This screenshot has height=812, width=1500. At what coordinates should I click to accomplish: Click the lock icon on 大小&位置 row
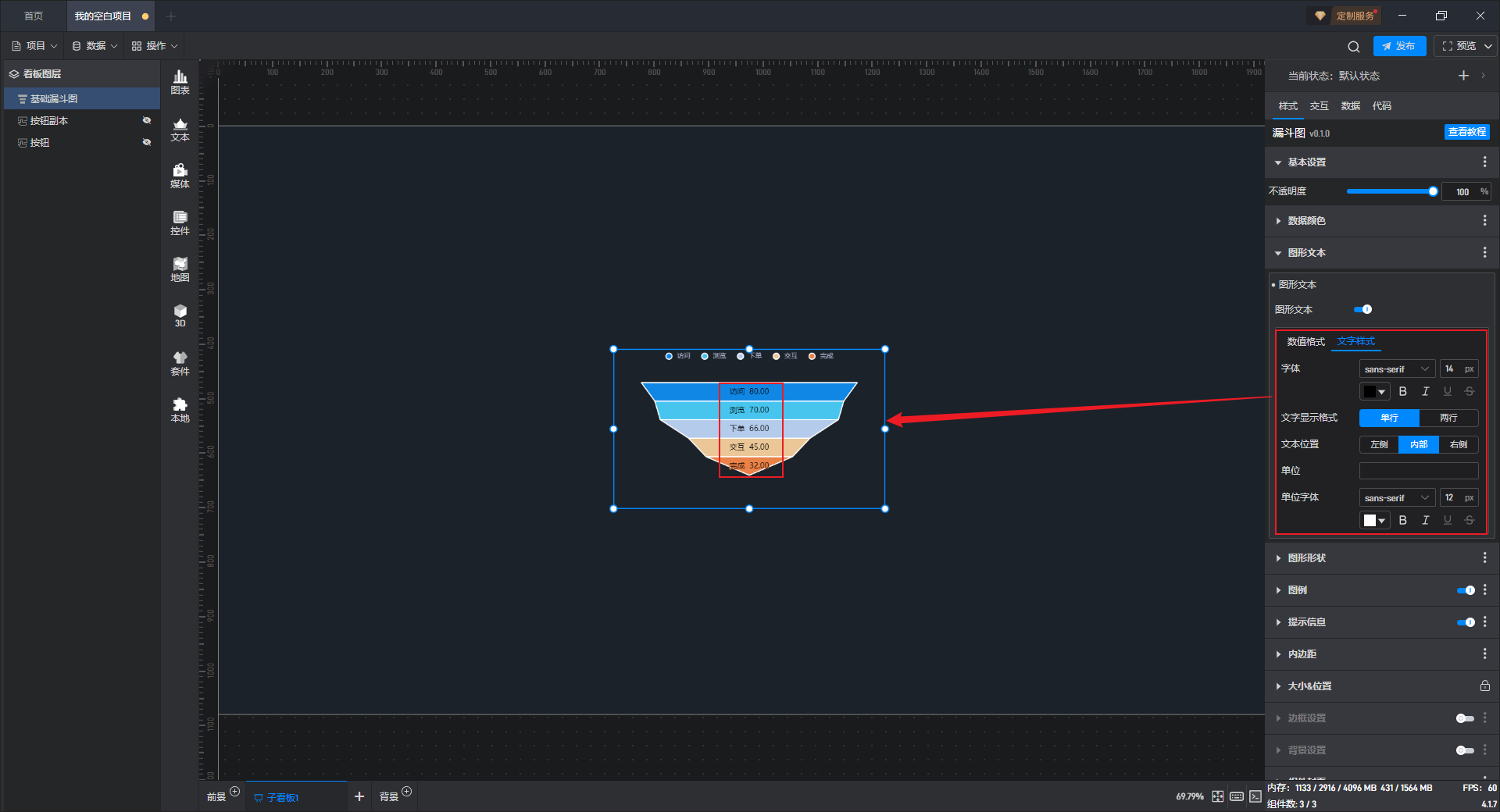pyautogui.click(x=1484, y=686)
